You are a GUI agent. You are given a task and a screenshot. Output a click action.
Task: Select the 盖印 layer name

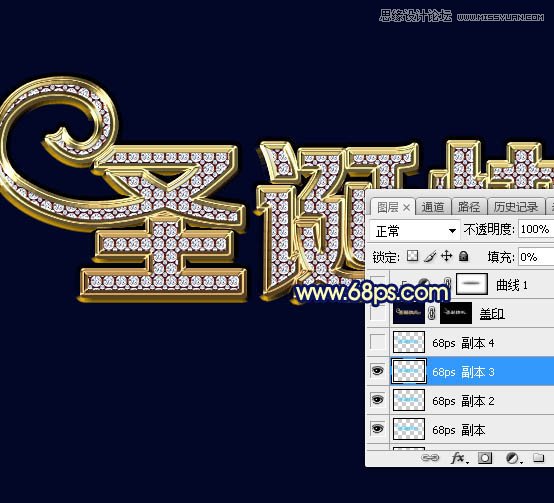(492, 314)
